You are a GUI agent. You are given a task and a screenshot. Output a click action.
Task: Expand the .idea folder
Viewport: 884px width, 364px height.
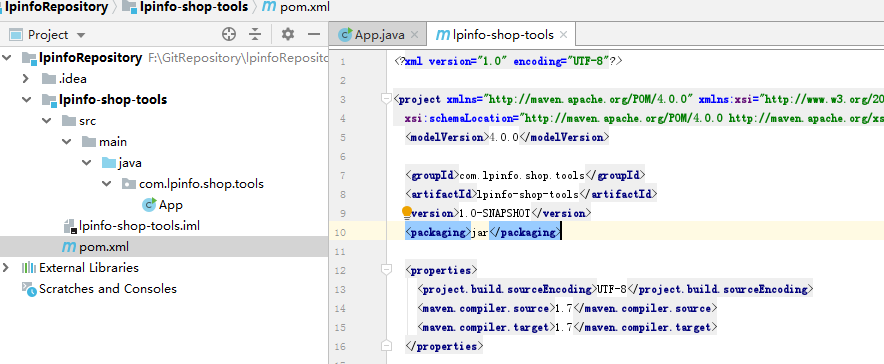(x=26, y=79)
